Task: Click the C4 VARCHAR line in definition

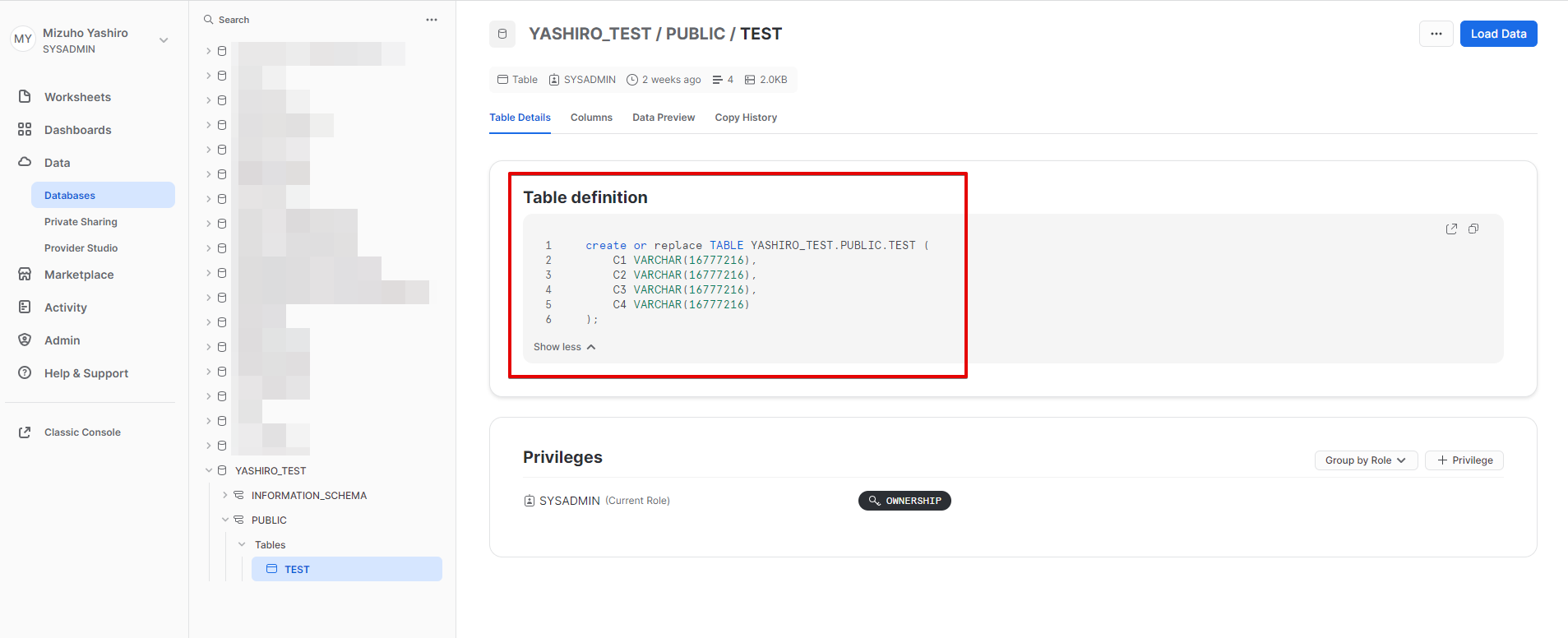Action: 681,304
